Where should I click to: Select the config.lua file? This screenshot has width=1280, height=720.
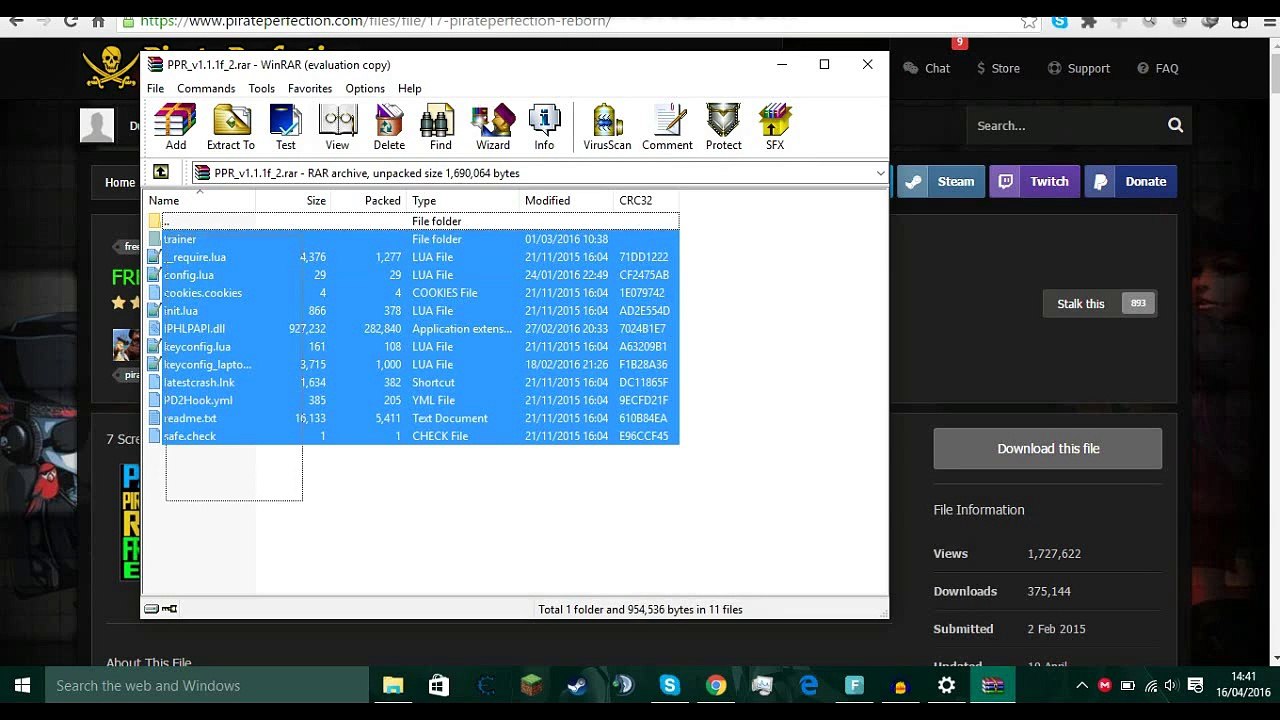tap(412, 275)
